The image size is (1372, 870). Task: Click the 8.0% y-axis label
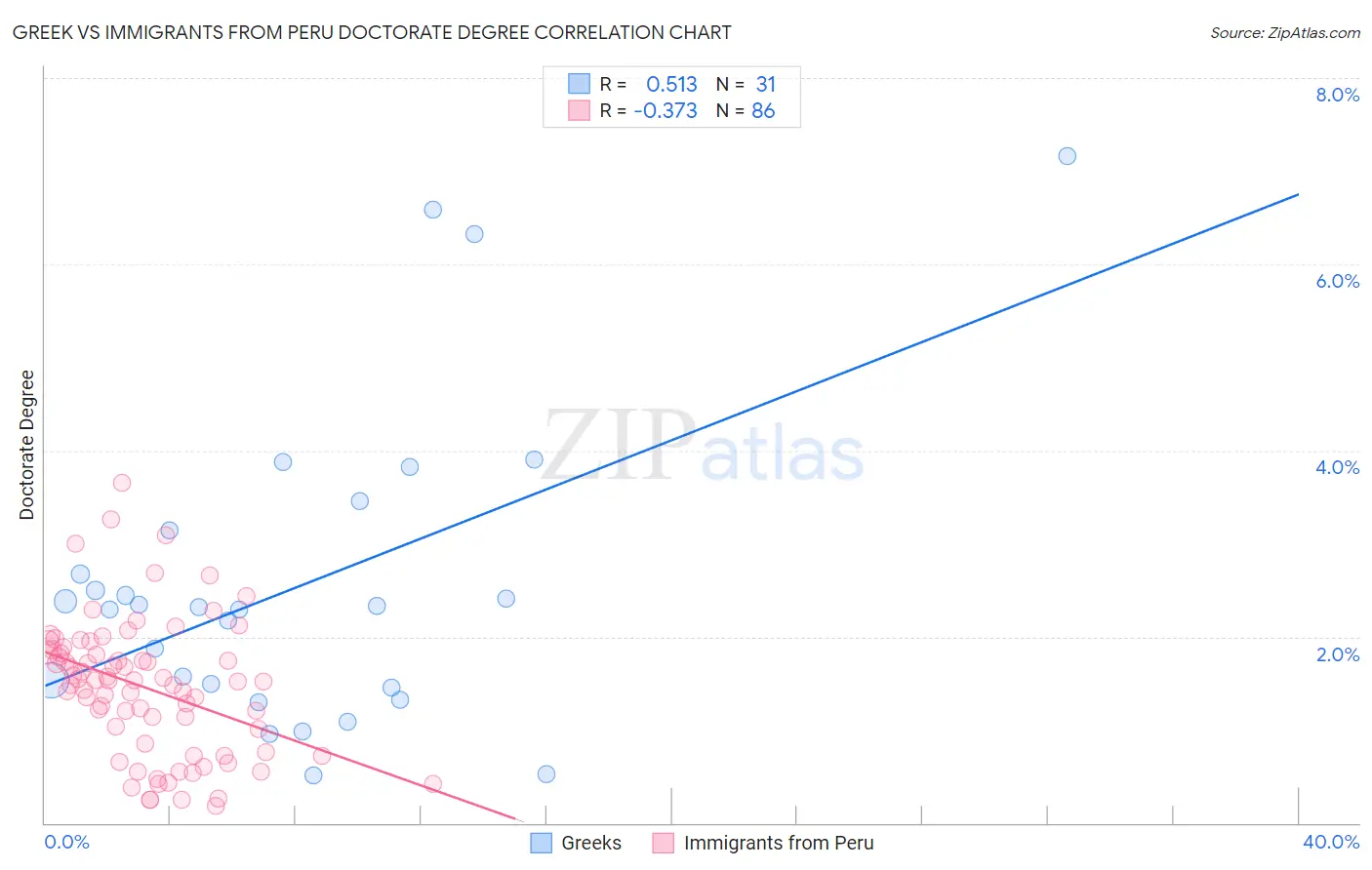point(1337,95)
